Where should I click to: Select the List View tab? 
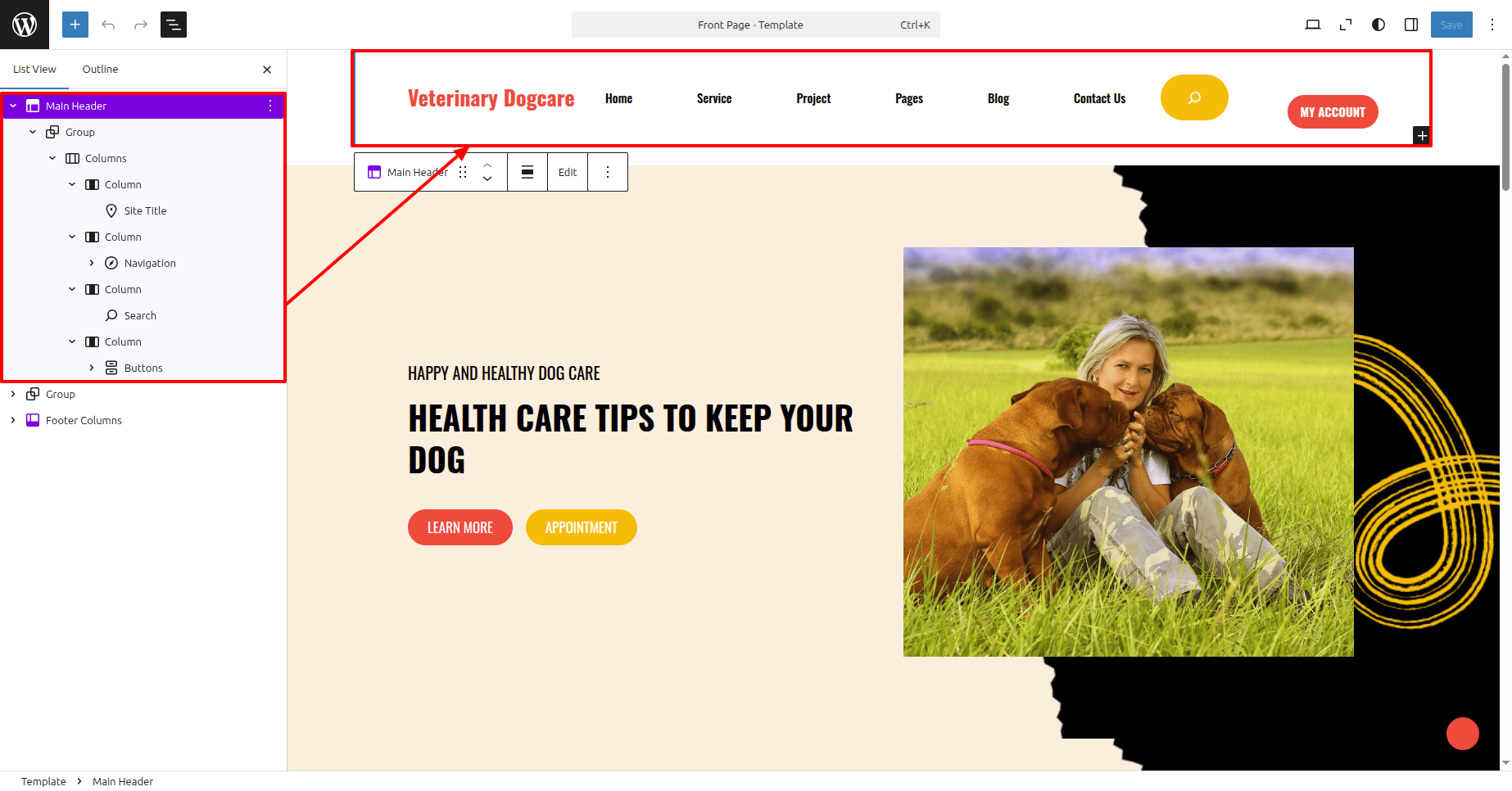pos(34,70)
